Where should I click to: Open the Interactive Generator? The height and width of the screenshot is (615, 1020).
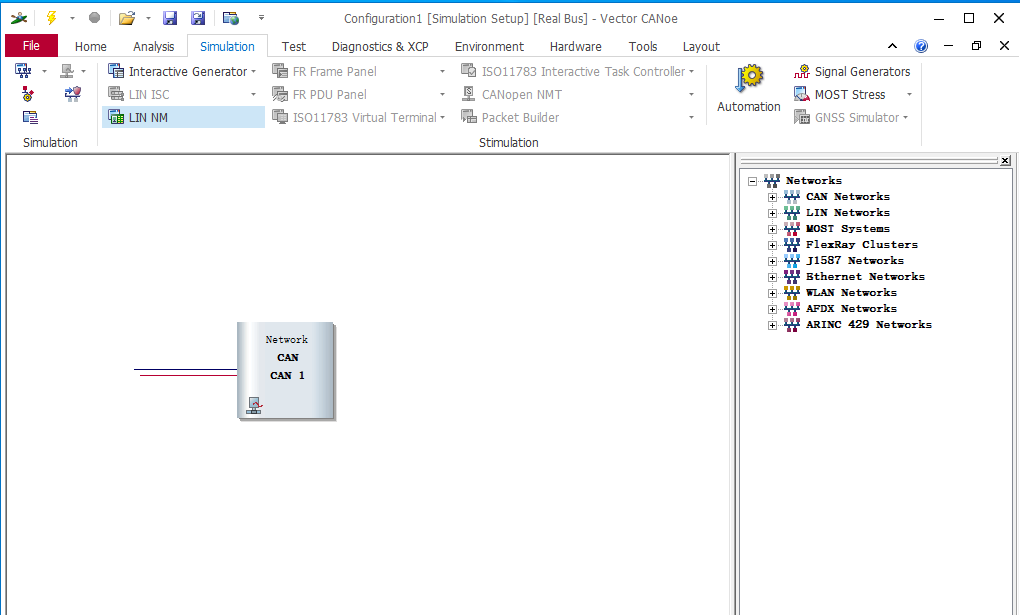tap(178, 71)
